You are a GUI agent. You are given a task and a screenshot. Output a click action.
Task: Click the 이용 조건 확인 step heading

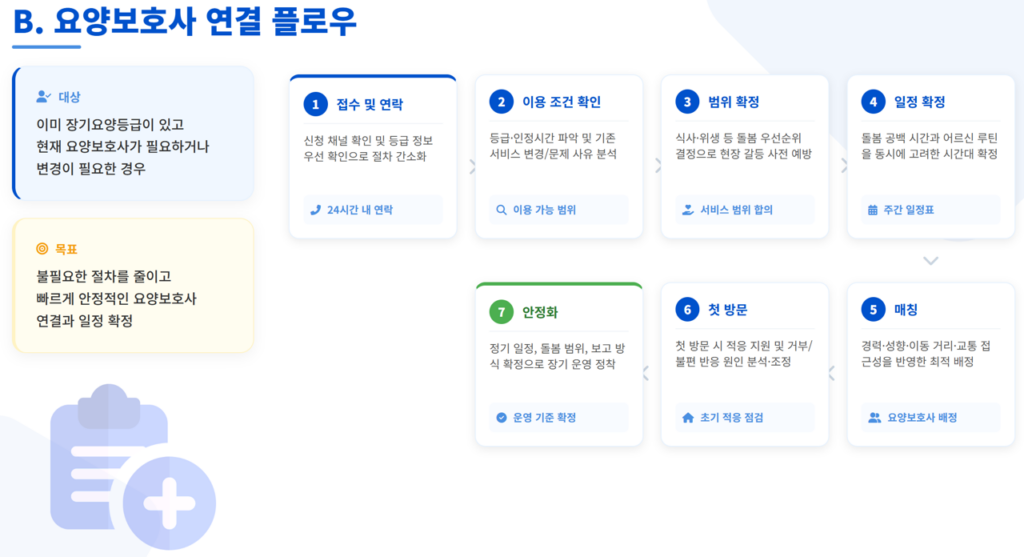pyautogui.click(x=561, y=102)
